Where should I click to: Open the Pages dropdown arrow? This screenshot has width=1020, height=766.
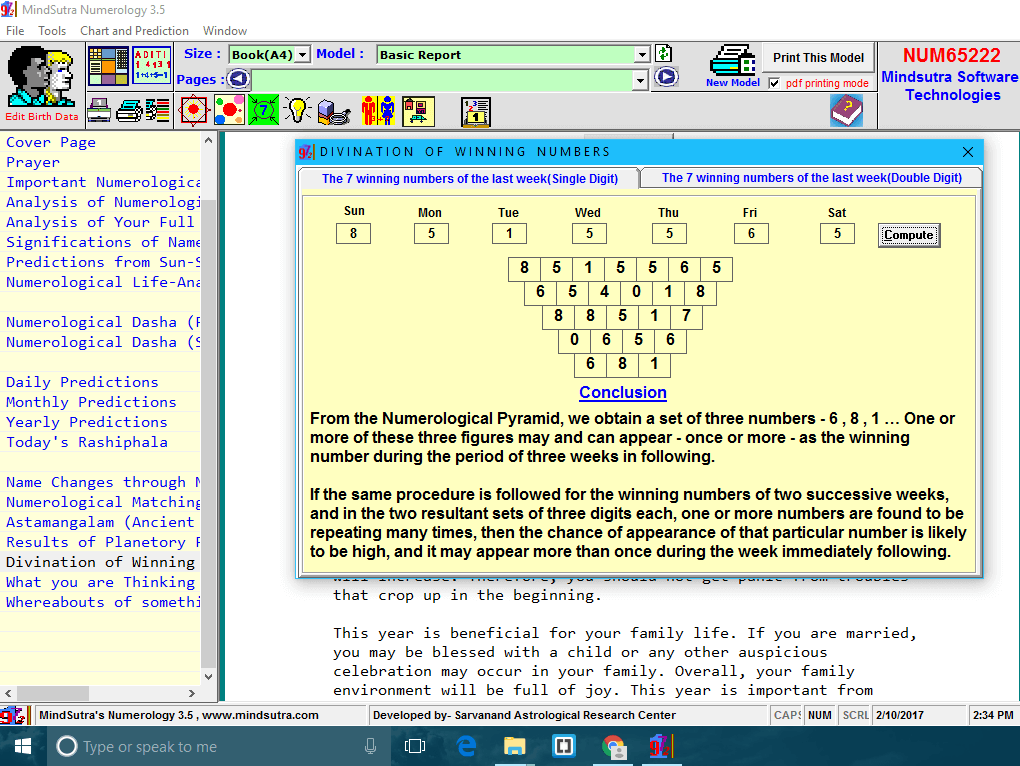[x=640, y=80]
